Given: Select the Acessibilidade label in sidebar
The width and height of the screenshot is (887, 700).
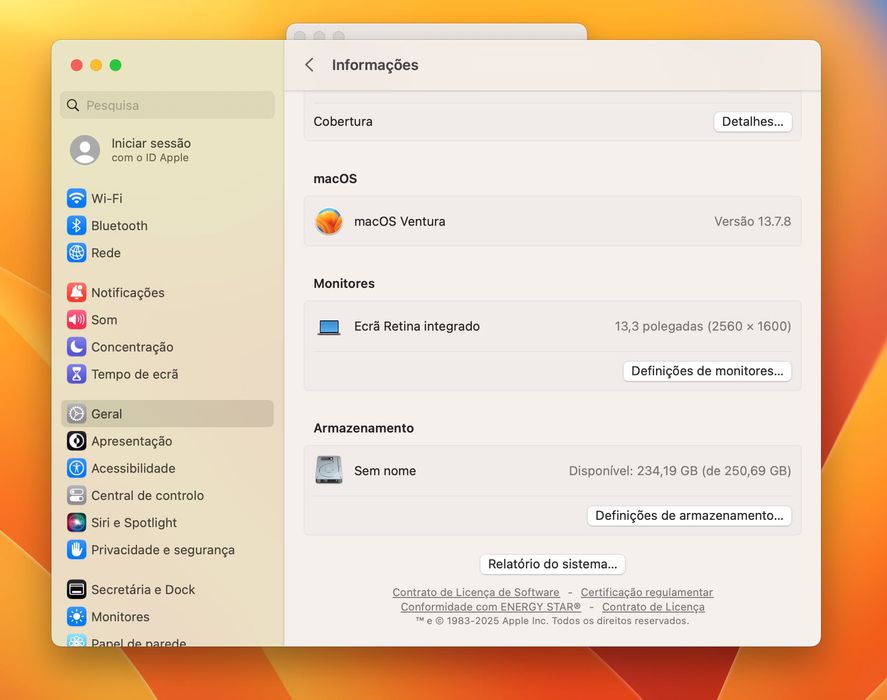Looking at the screenshot, I should [134, 469].
